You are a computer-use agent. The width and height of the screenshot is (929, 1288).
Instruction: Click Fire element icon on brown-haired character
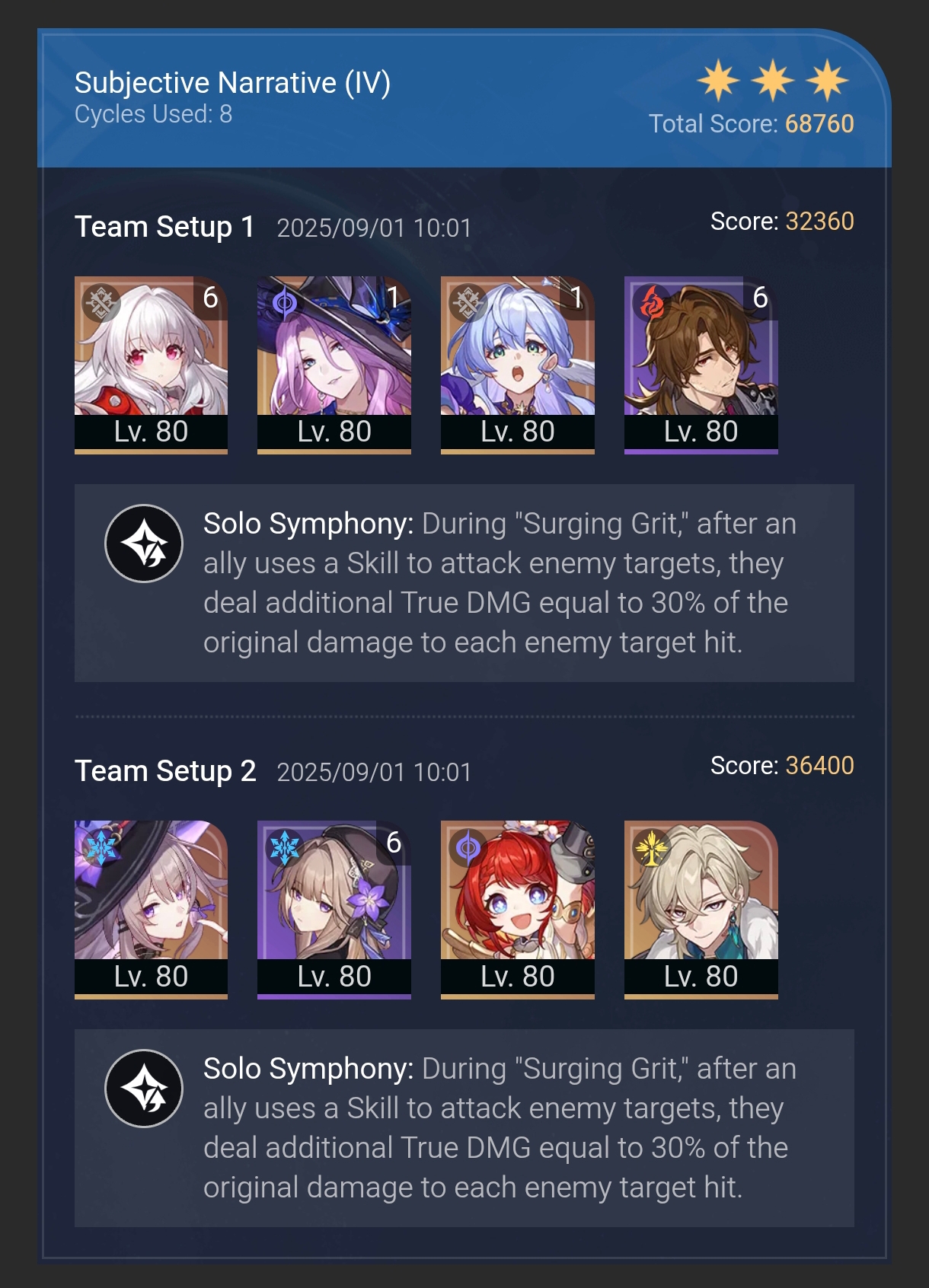[x=652, y=304]
